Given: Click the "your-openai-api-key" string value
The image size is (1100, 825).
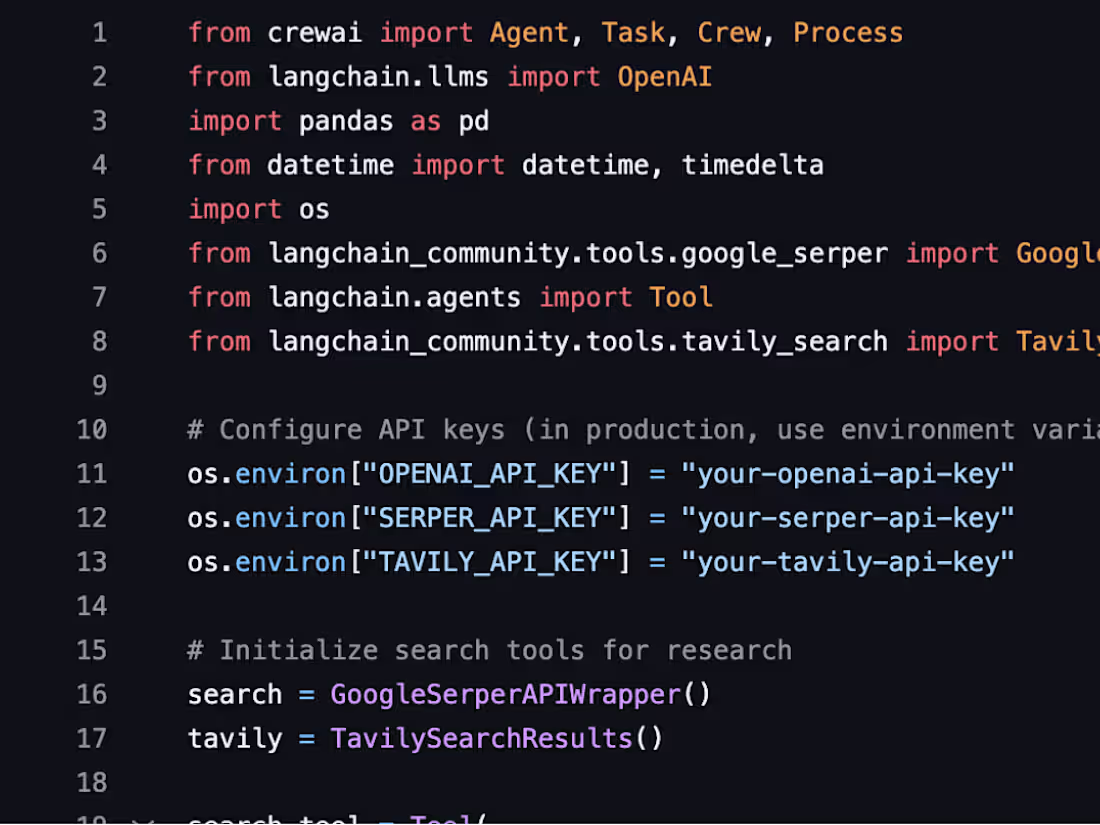Looking at the screenshot, I should point(847,474).
